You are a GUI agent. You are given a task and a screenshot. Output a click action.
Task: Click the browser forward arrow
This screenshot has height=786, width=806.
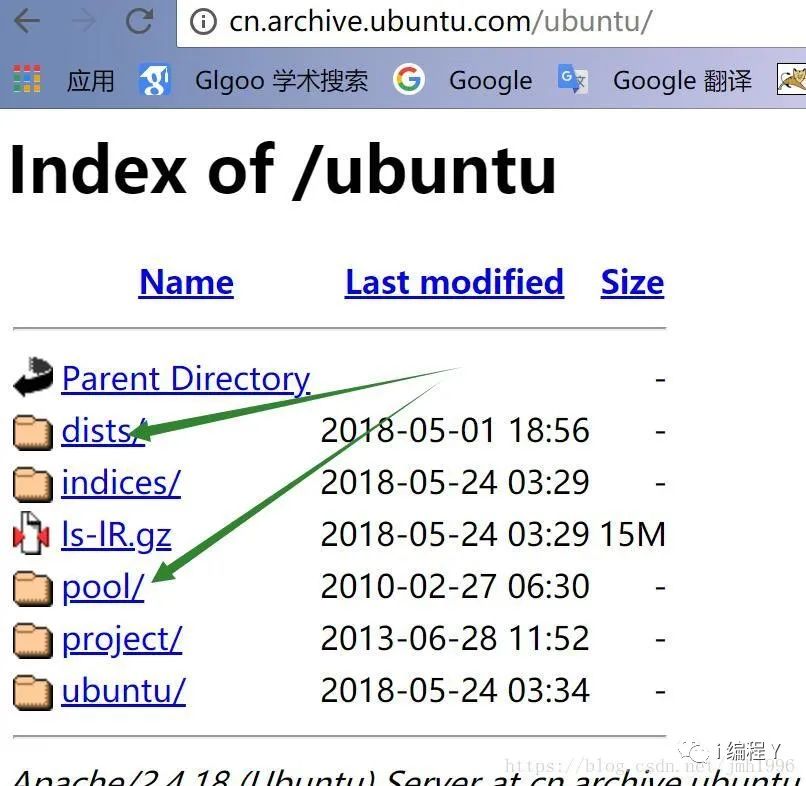83,22
